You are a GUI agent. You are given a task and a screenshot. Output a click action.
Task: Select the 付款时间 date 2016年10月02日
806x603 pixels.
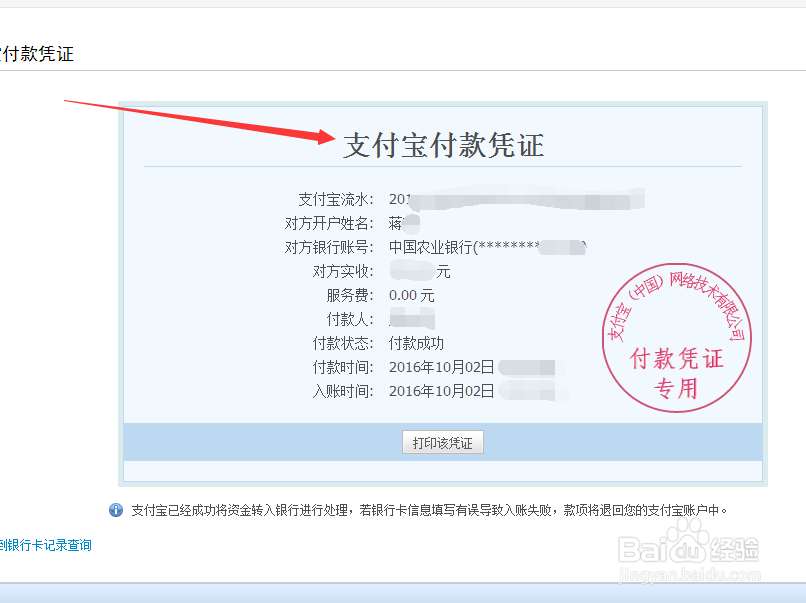(x=442, y=367)
